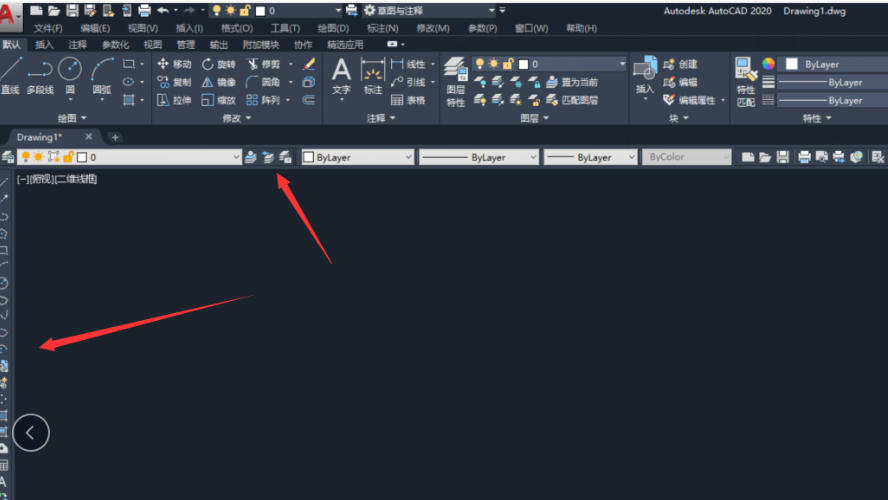Click the 创建 (Create block) button
Image resolution: width=888 pixels, height=500 pixels.
point(680,64)
